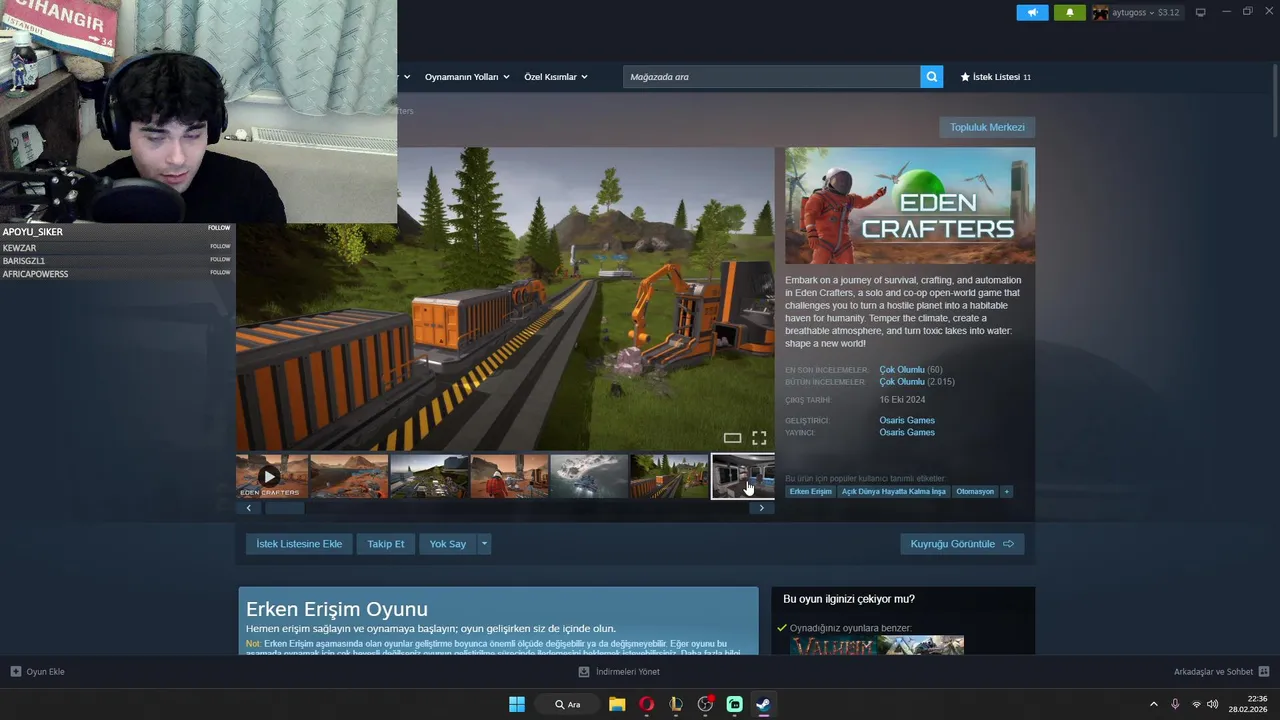1280x720 pixels.
Task: Open İndirmeleri Yönet downloads
Action: pos(620,672)
